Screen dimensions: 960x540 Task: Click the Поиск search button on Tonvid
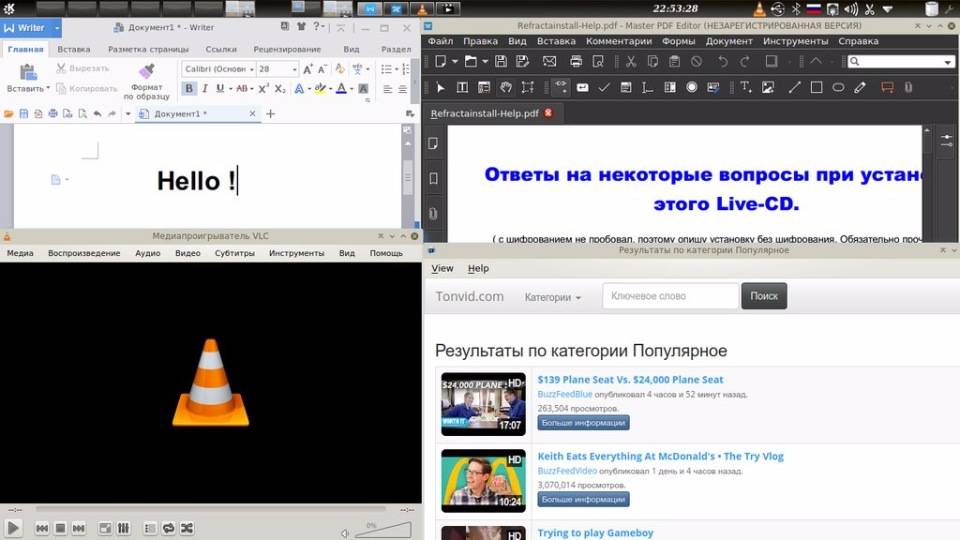click(763, 296)
